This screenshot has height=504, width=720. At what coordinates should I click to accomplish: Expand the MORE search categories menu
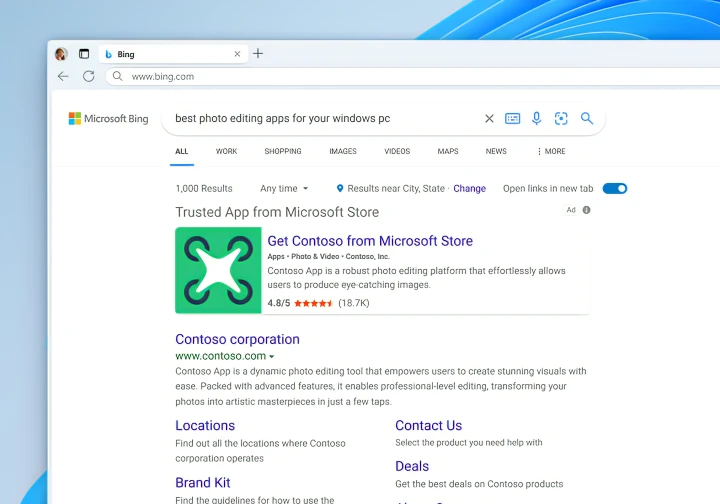551,151
